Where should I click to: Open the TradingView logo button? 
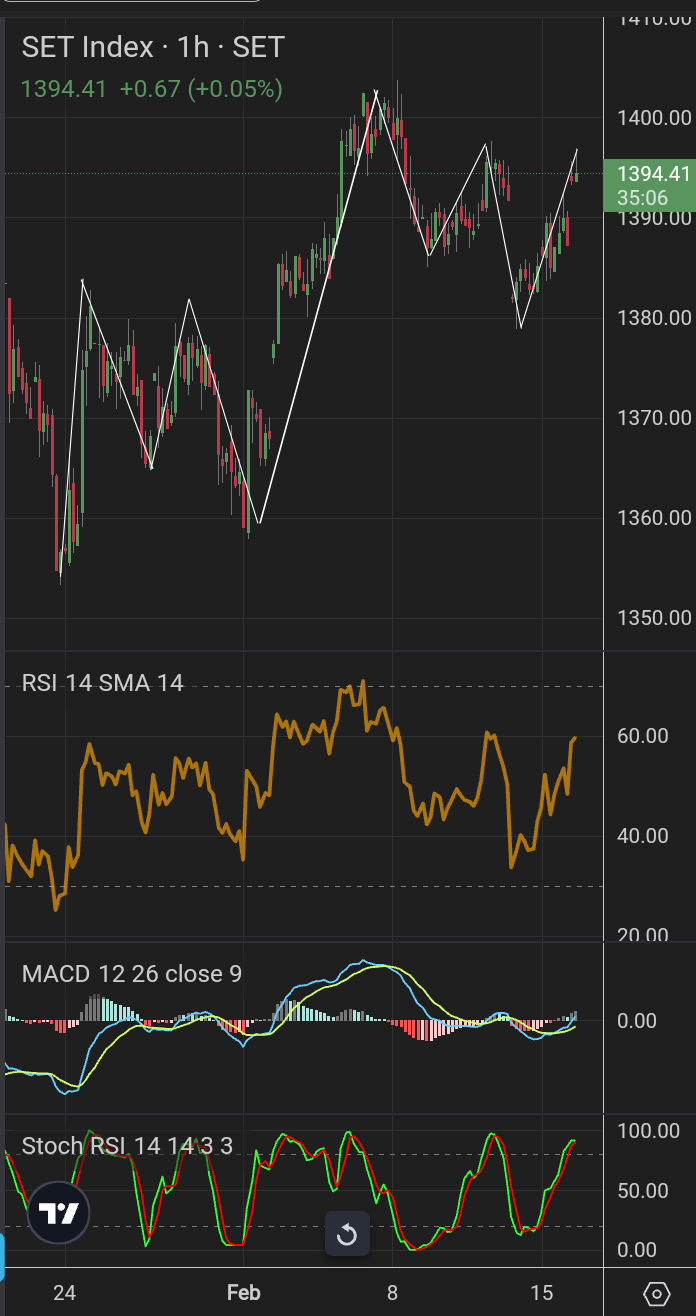point(58,1213)
